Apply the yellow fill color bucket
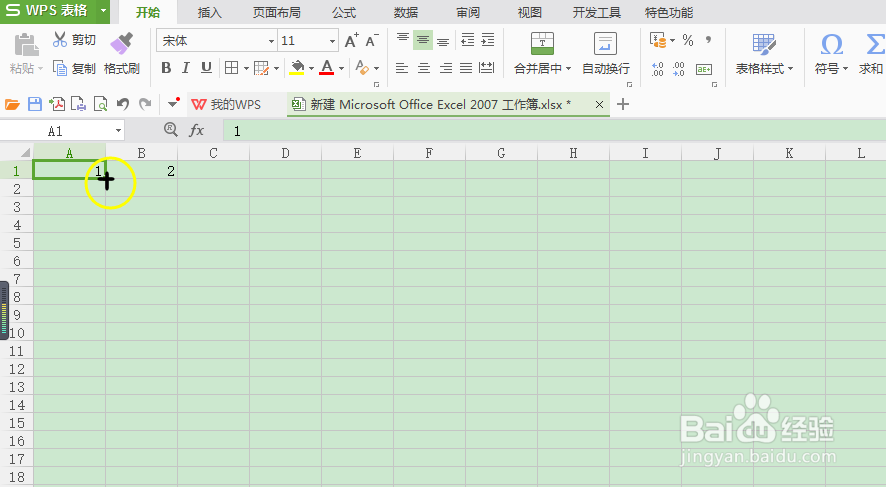Image resolution: width=886 pixels, height=487 pixels. 297,68
